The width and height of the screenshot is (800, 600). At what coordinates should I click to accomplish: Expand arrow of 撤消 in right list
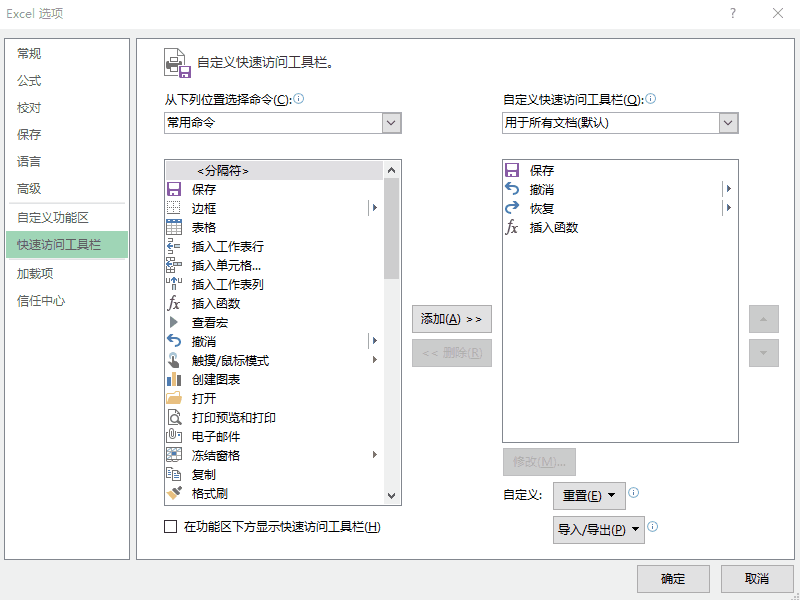729,189
